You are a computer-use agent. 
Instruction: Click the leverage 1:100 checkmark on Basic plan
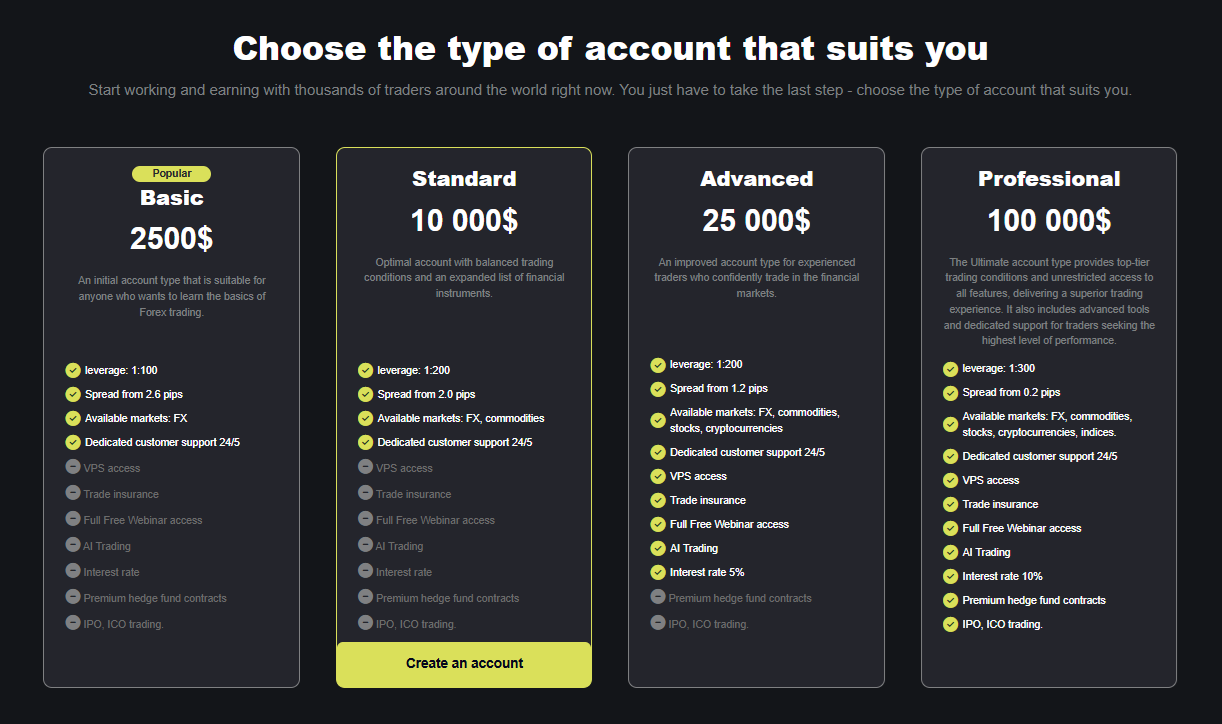72,369
